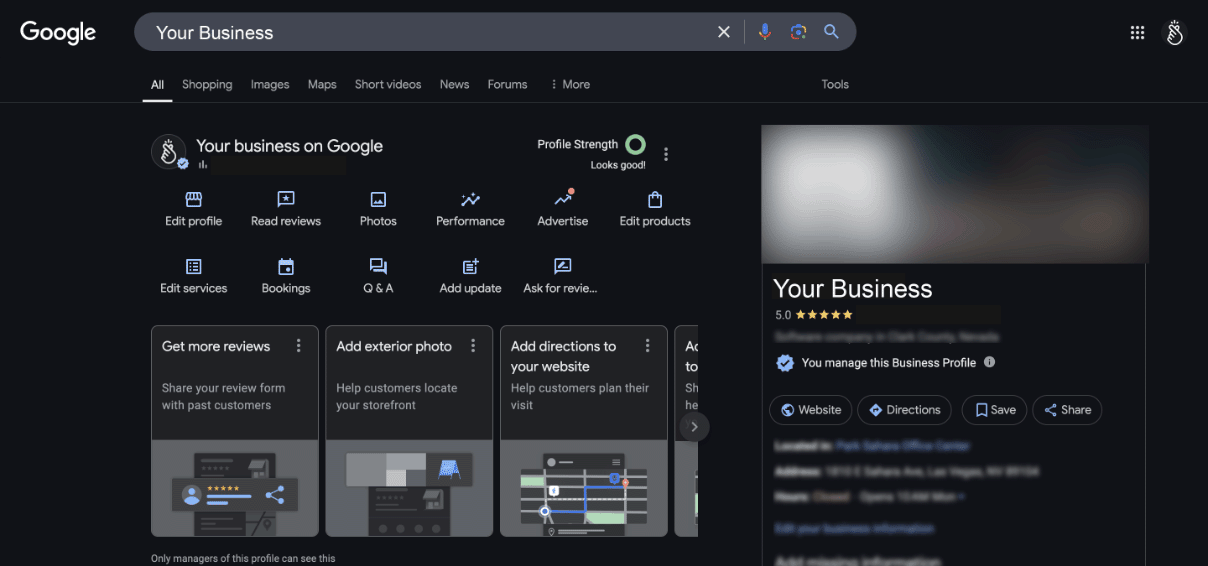The width and height of the screenshot is (1208, 566).
Task: Clear the search box text
Action: (x=724, y=32)
